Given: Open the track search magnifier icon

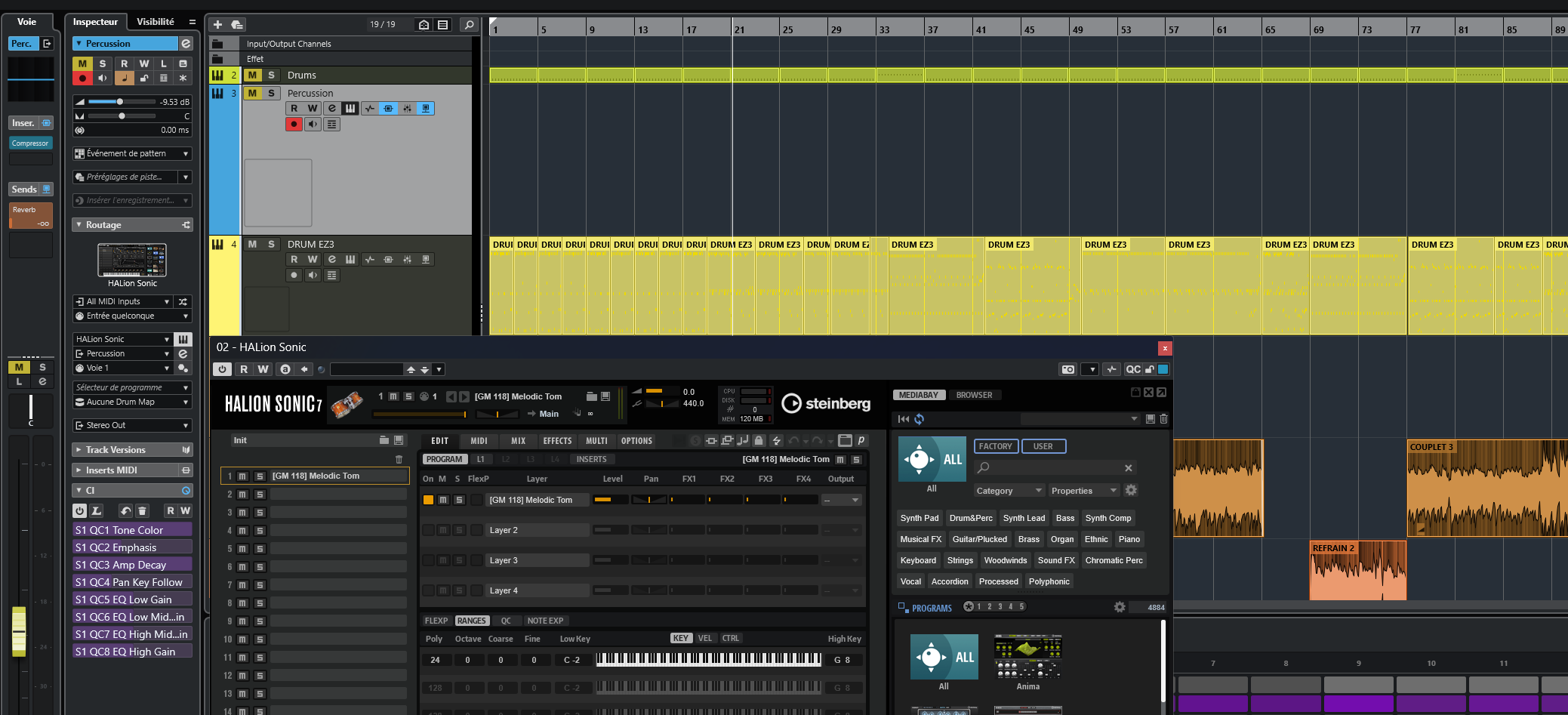Looking at the screenshot, I should (469, 25).
